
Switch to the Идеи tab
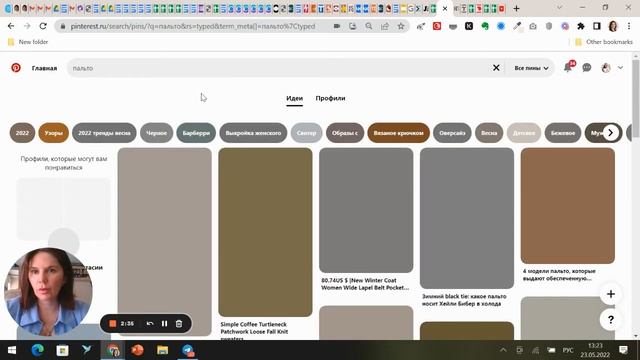294,98
